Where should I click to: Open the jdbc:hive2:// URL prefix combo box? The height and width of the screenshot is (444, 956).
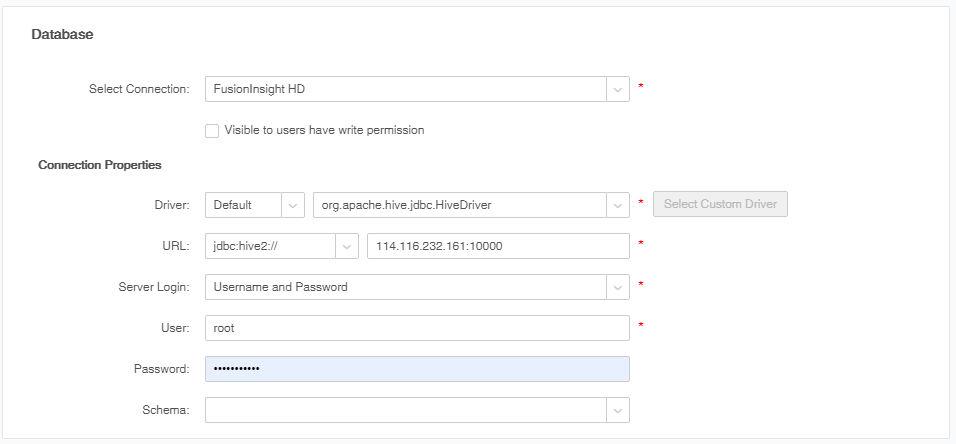pos(269,246)
